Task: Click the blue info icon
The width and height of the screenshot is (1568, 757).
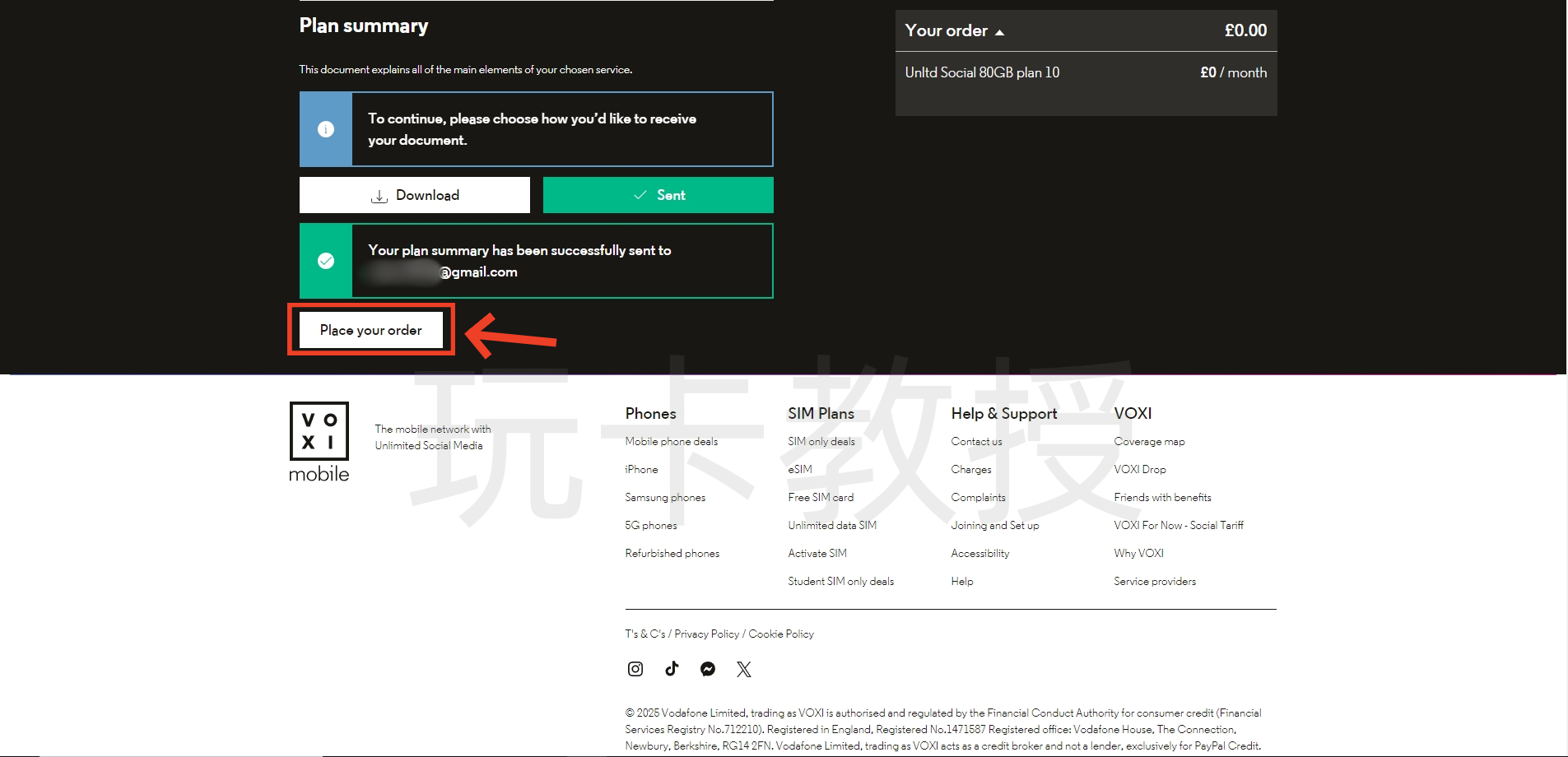Action: (x=326, y=129)
